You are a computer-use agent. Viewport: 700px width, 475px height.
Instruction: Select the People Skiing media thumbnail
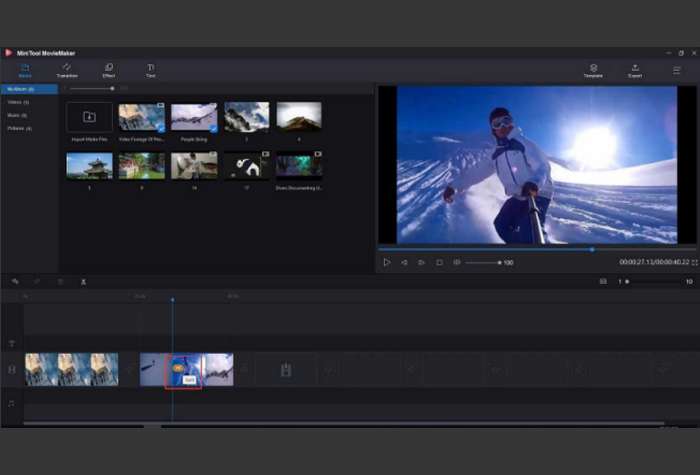[x=194, y=117]
